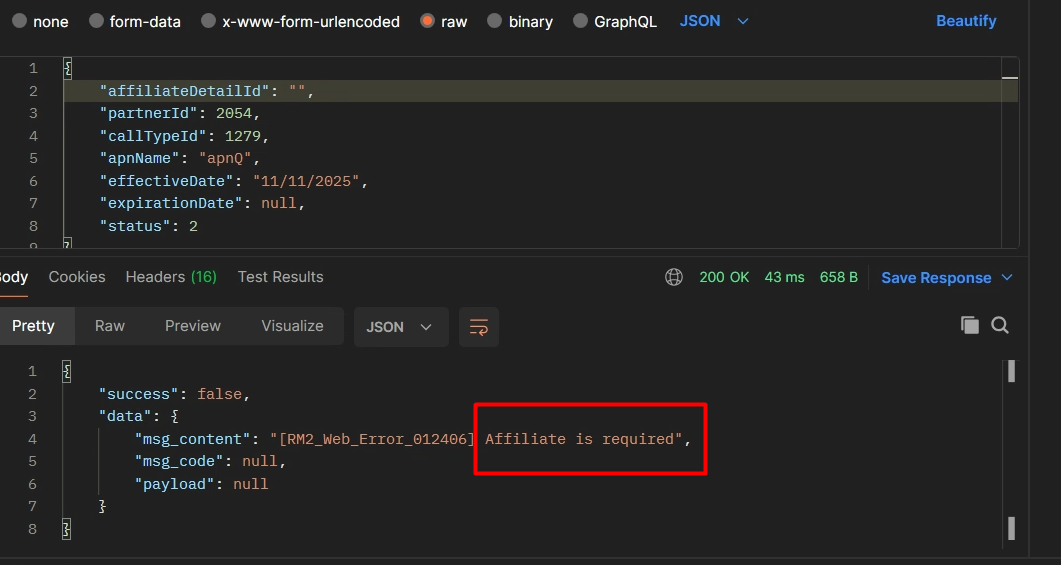Image resolution: width=1061 pixels, height=565 pixels.
Task: Click the Beautify link
Action: pos(966,21)
